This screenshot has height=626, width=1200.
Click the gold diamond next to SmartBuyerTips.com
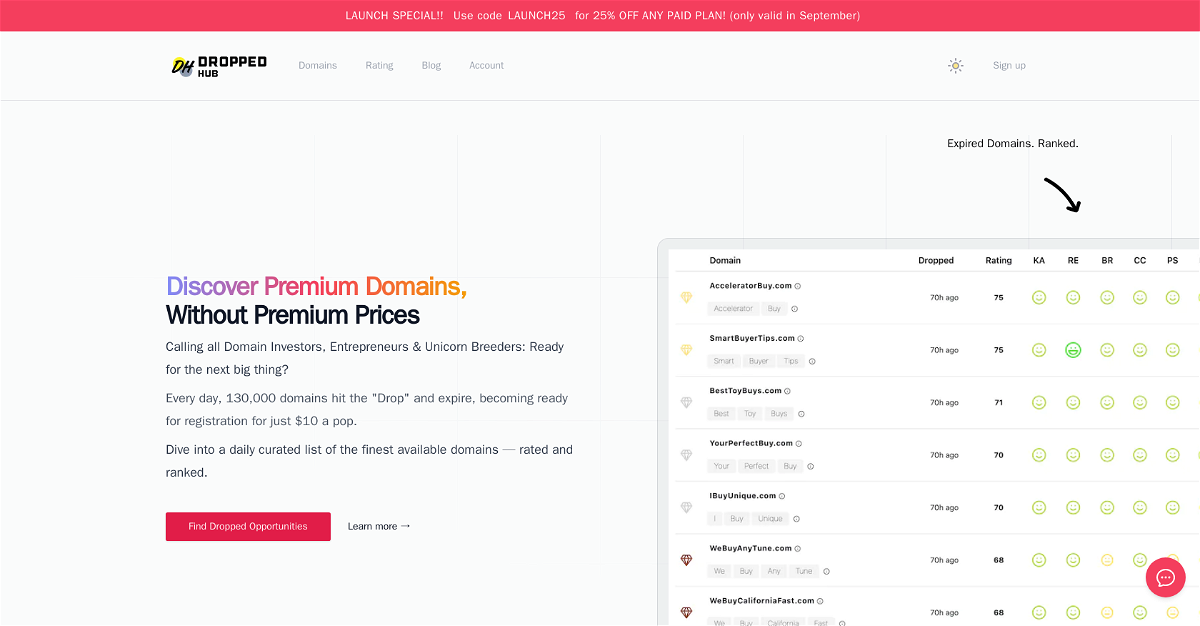[x=686, y=350]
